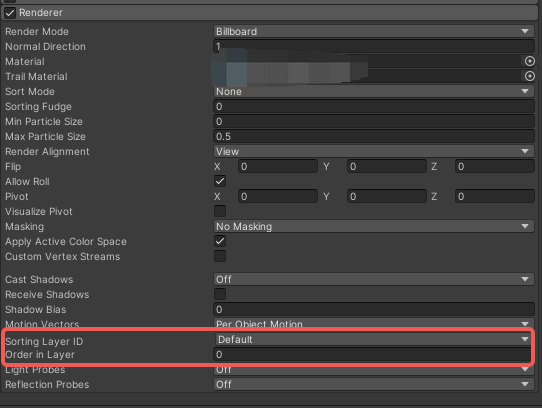Open the Cast Shadows dropdown
This screenshot has width=542, height=408.
click(374, 279)
